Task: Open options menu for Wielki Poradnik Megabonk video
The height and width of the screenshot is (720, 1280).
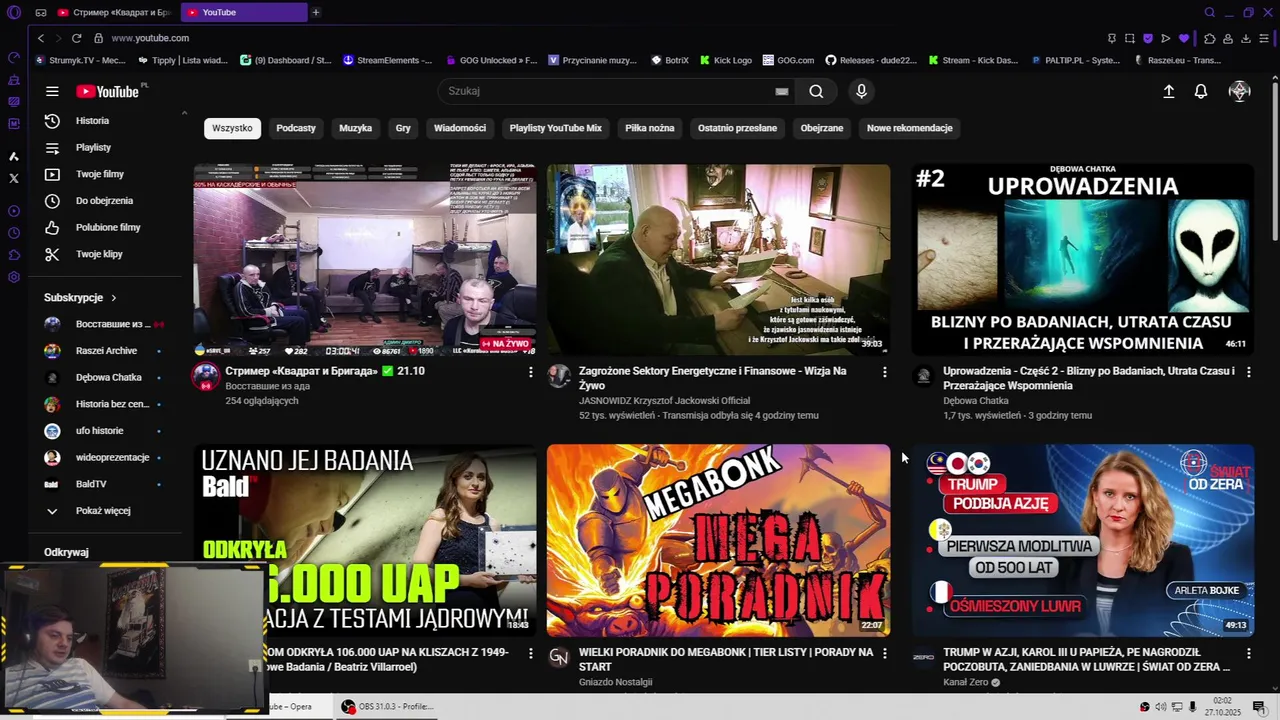Action: click(884, 653)
